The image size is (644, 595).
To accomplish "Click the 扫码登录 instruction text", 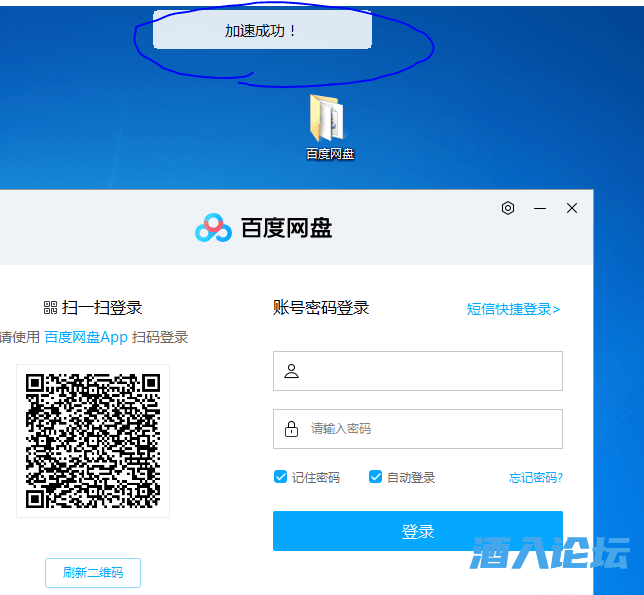I will click(160, 337).
